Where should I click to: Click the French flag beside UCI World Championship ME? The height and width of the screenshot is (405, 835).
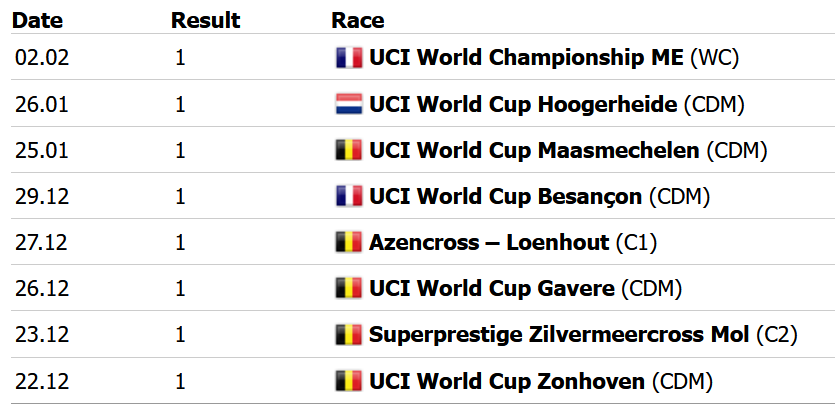tap(348, 58)
